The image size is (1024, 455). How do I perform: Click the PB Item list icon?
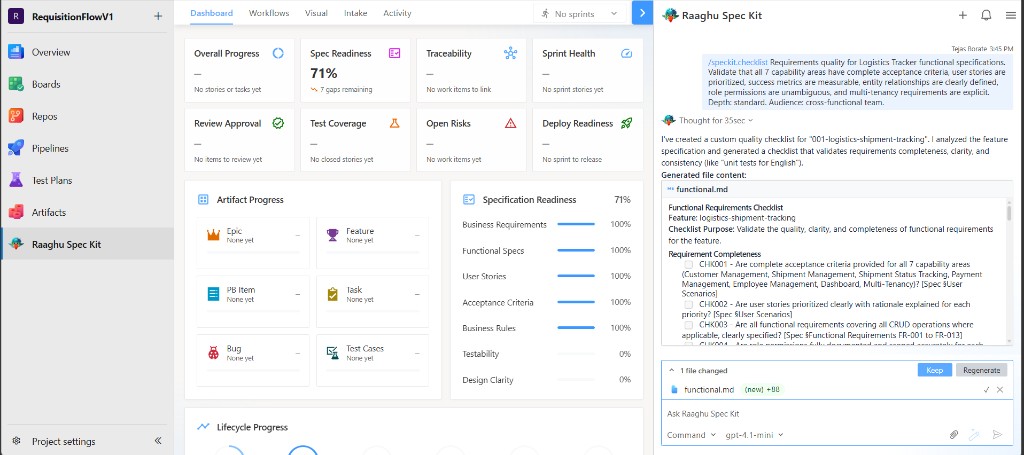tap(214, 294)
